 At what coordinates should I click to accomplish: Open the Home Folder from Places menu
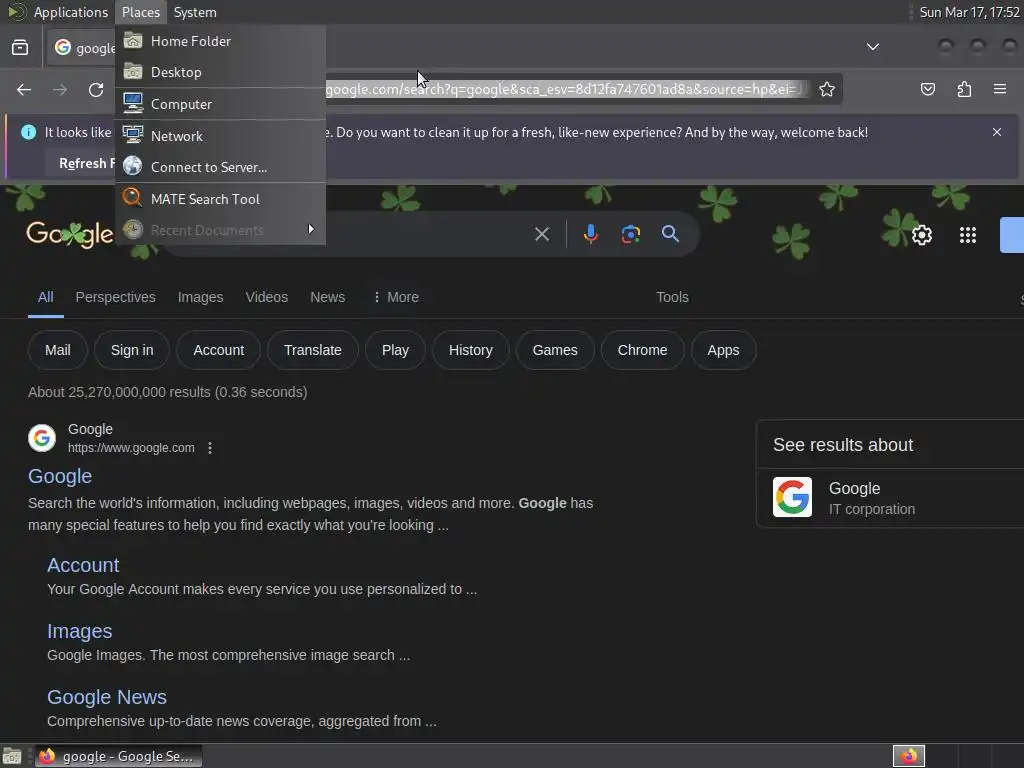(221, 41)
